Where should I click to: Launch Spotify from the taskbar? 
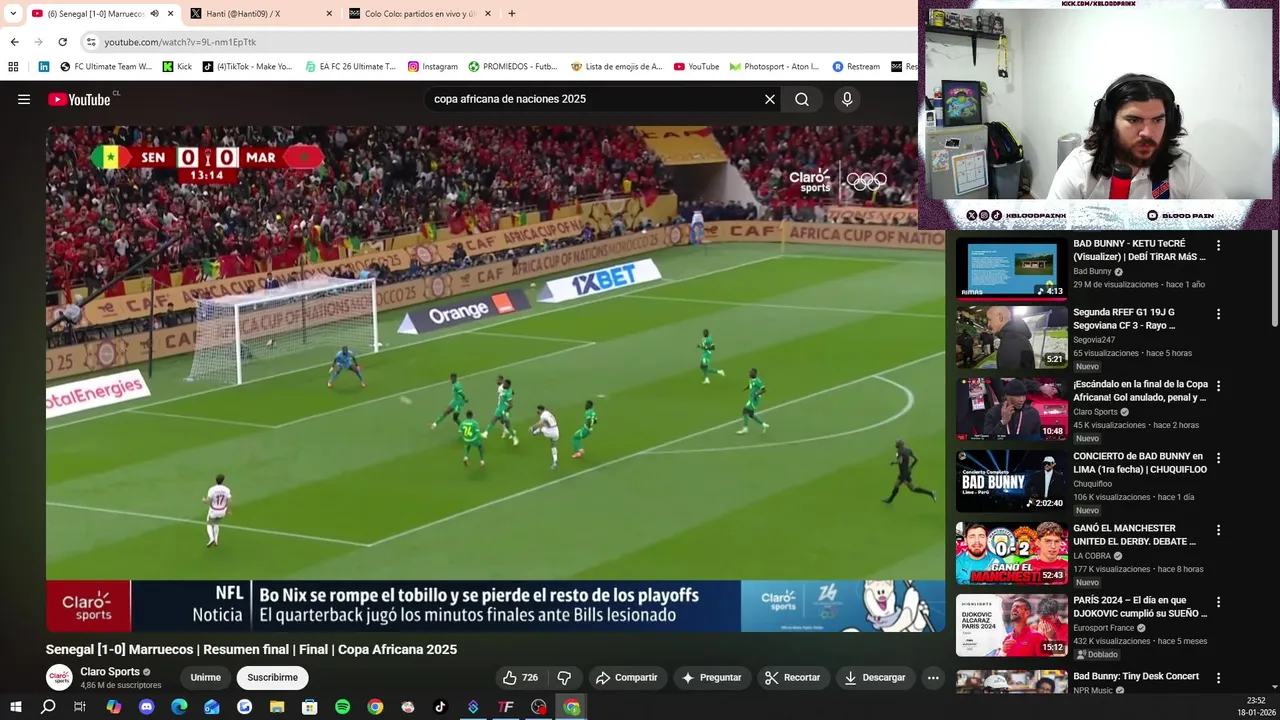point(342,707)
